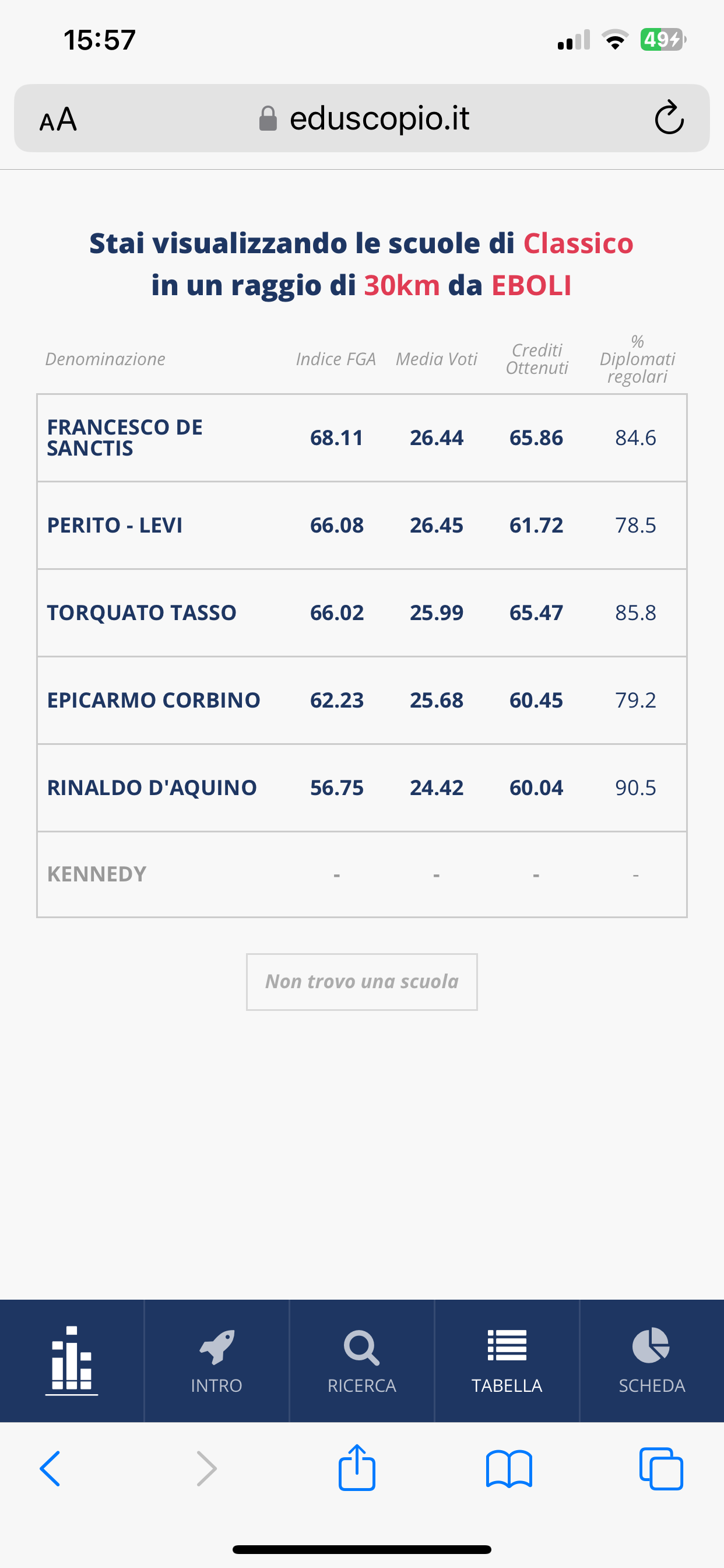Select the TABELLA list tab
Screen dimensions: 724x1568
click(507, 1361)
